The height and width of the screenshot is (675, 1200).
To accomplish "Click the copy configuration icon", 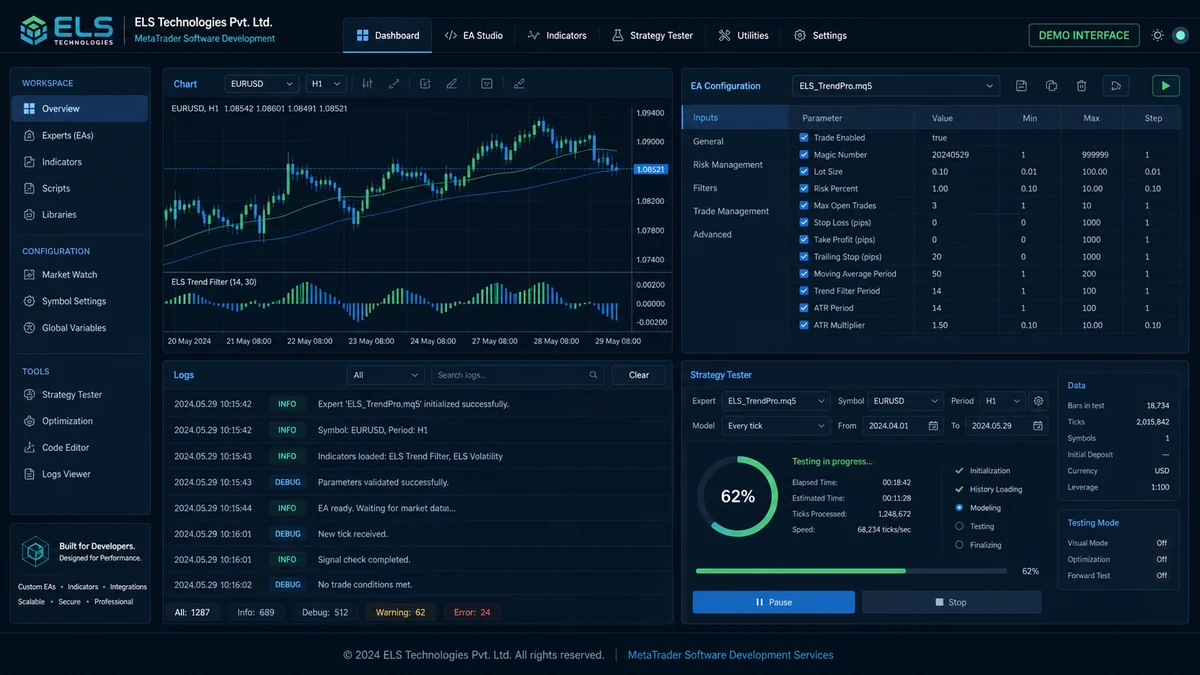I will [1051, 86].
